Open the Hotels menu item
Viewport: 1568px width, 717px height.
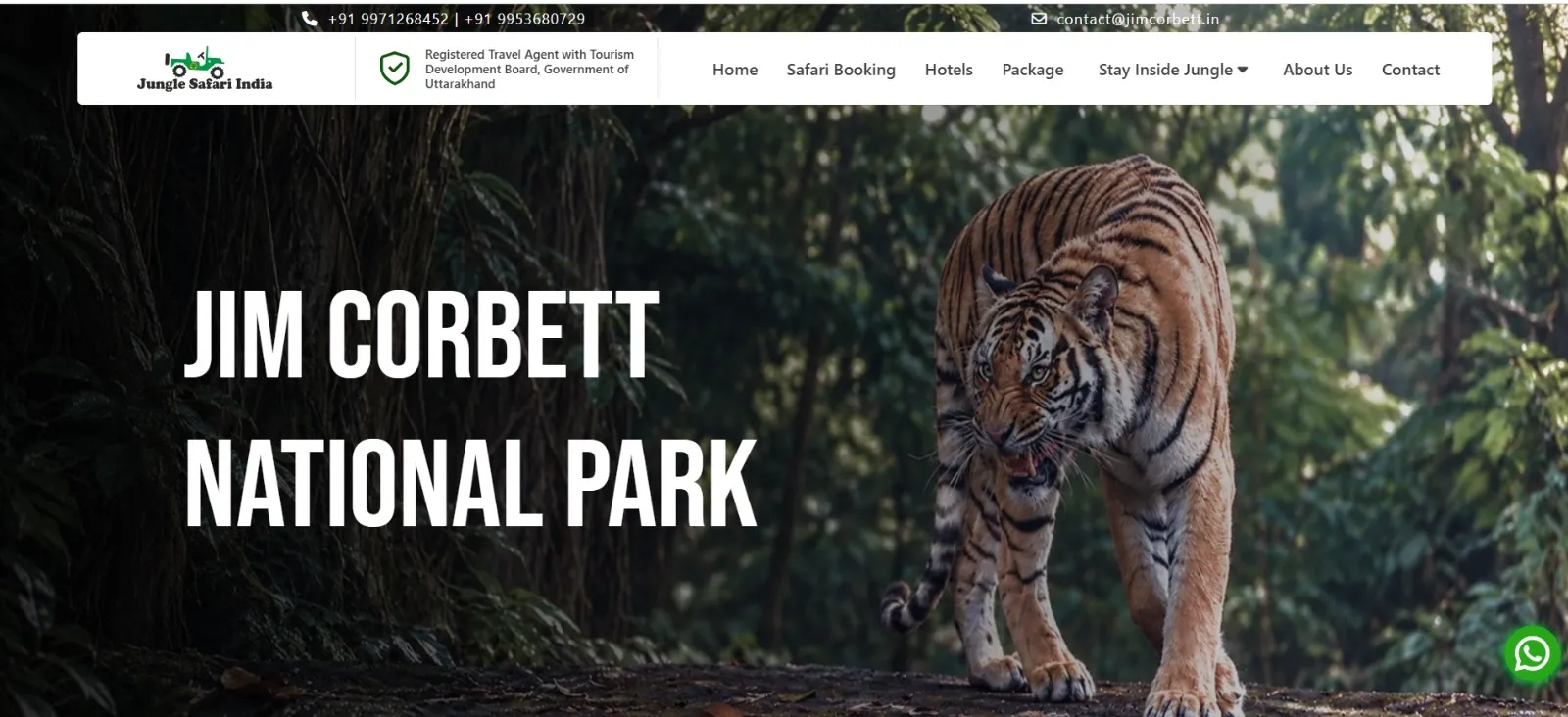point(949,70)
